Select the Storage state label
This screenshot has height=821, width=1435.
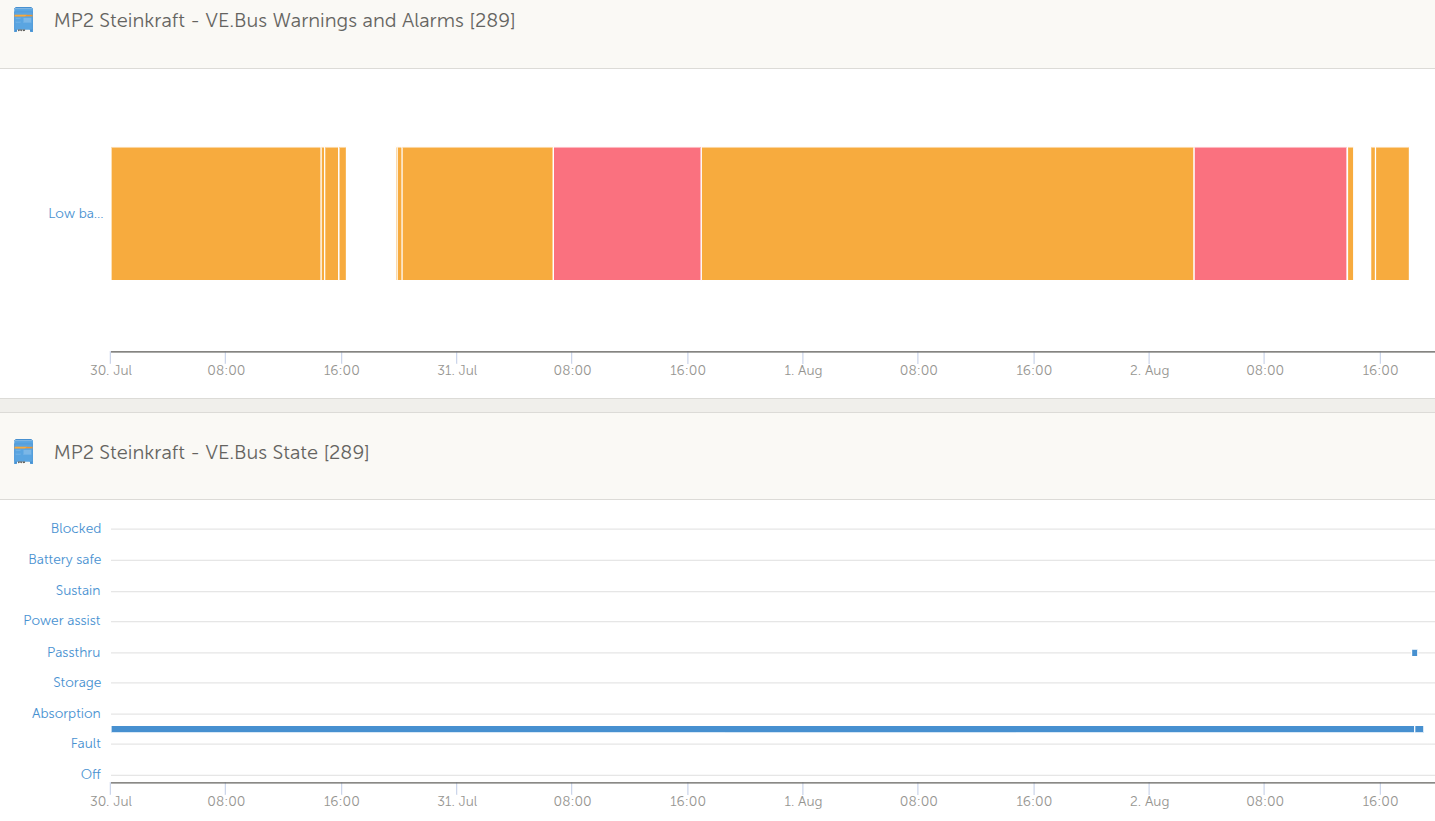click(x=77, y=682)
